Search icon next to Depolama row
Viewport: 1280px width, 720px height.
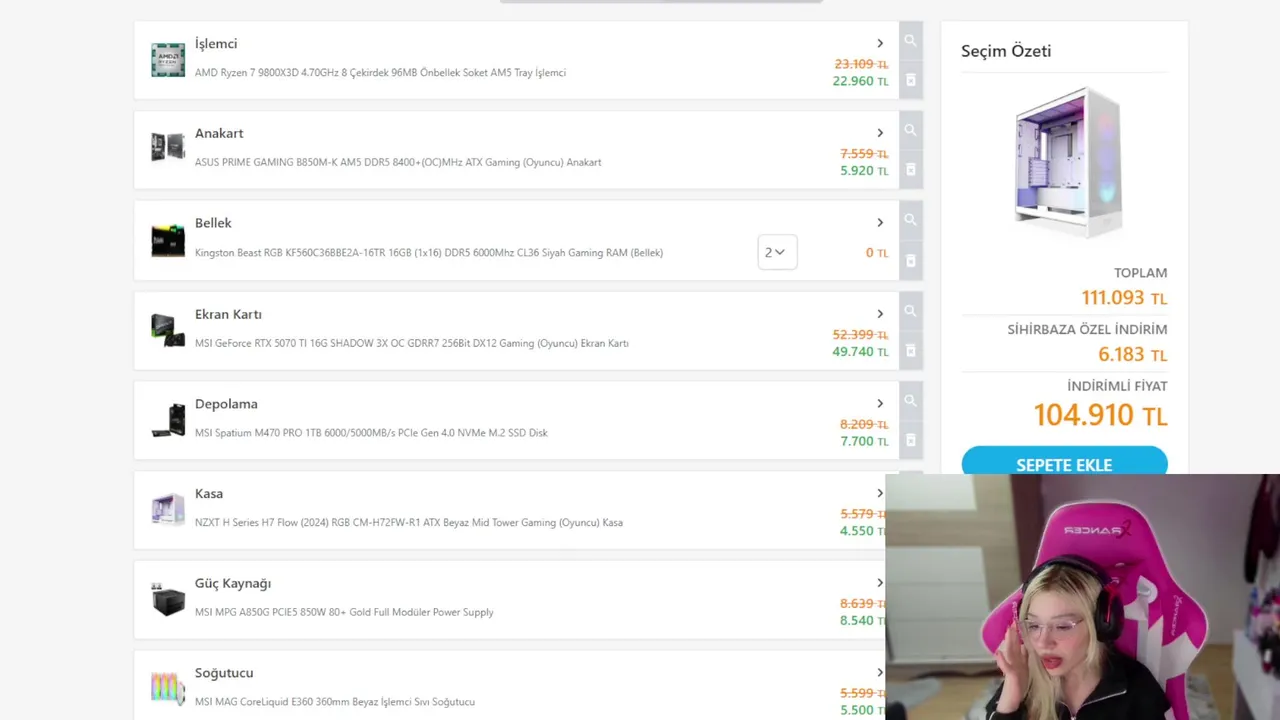pos(910,401)
